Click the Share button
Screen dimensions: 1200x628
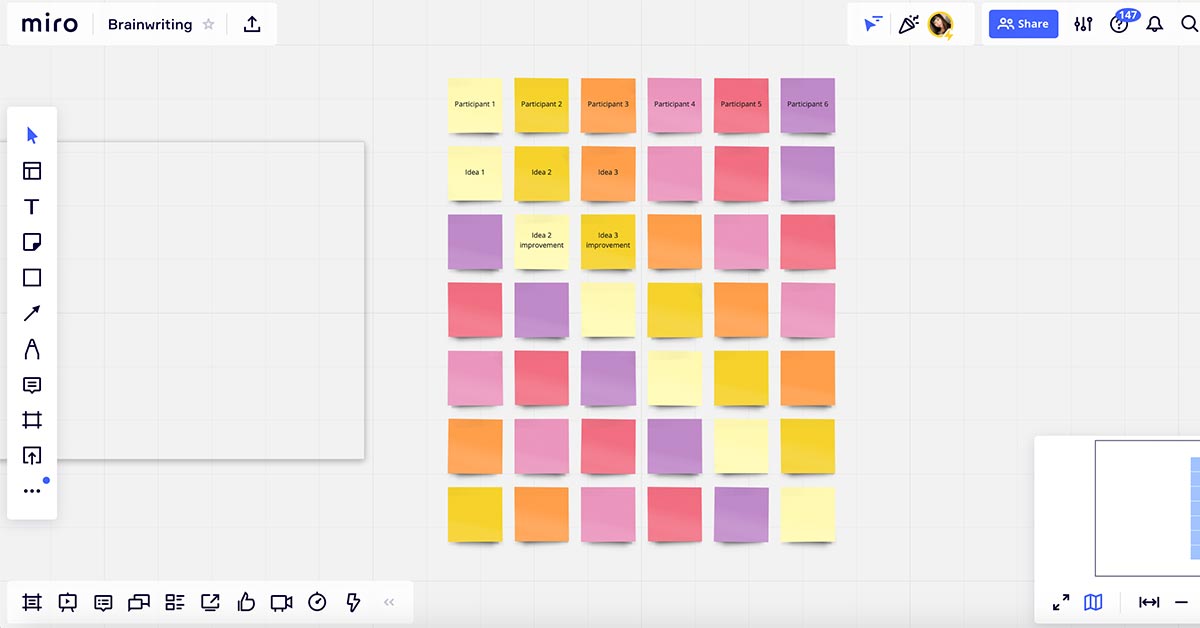(x=1023, y=24)
